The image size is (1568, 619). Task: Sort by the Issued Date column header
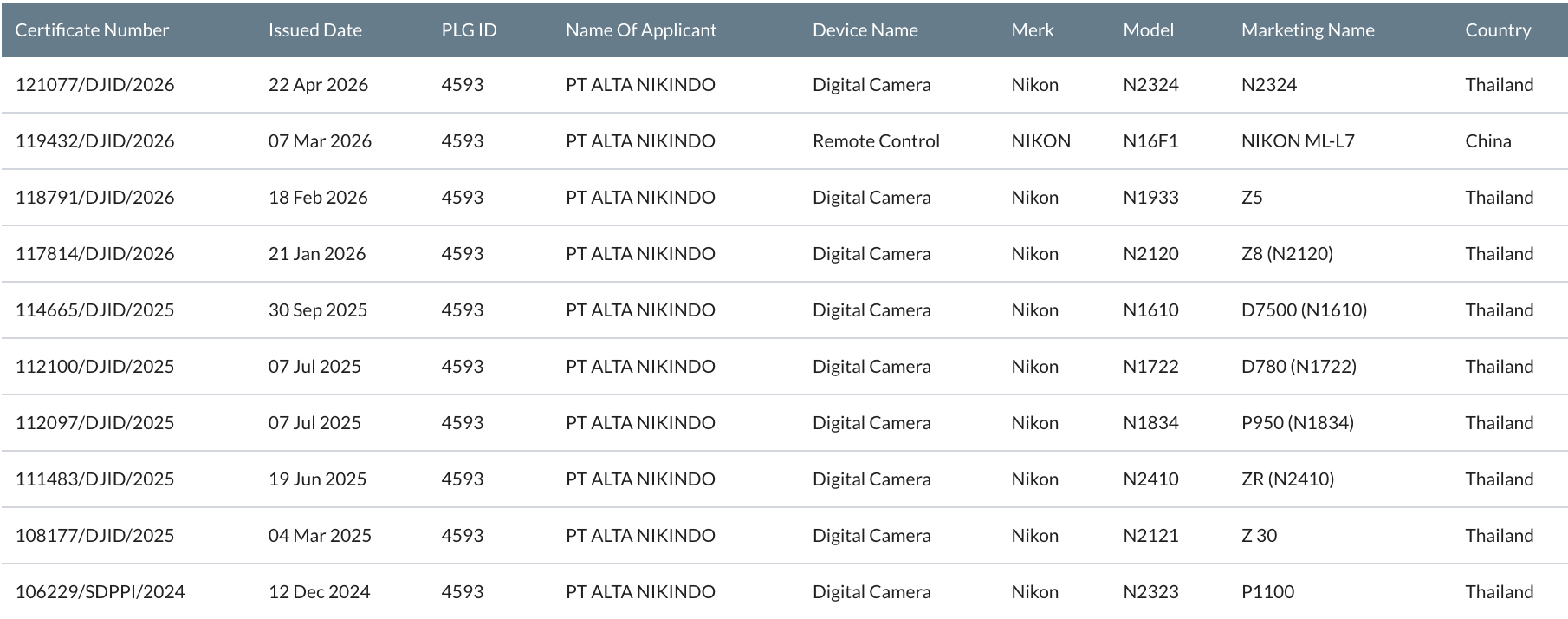pyautogui.click(x=314, y=30)
